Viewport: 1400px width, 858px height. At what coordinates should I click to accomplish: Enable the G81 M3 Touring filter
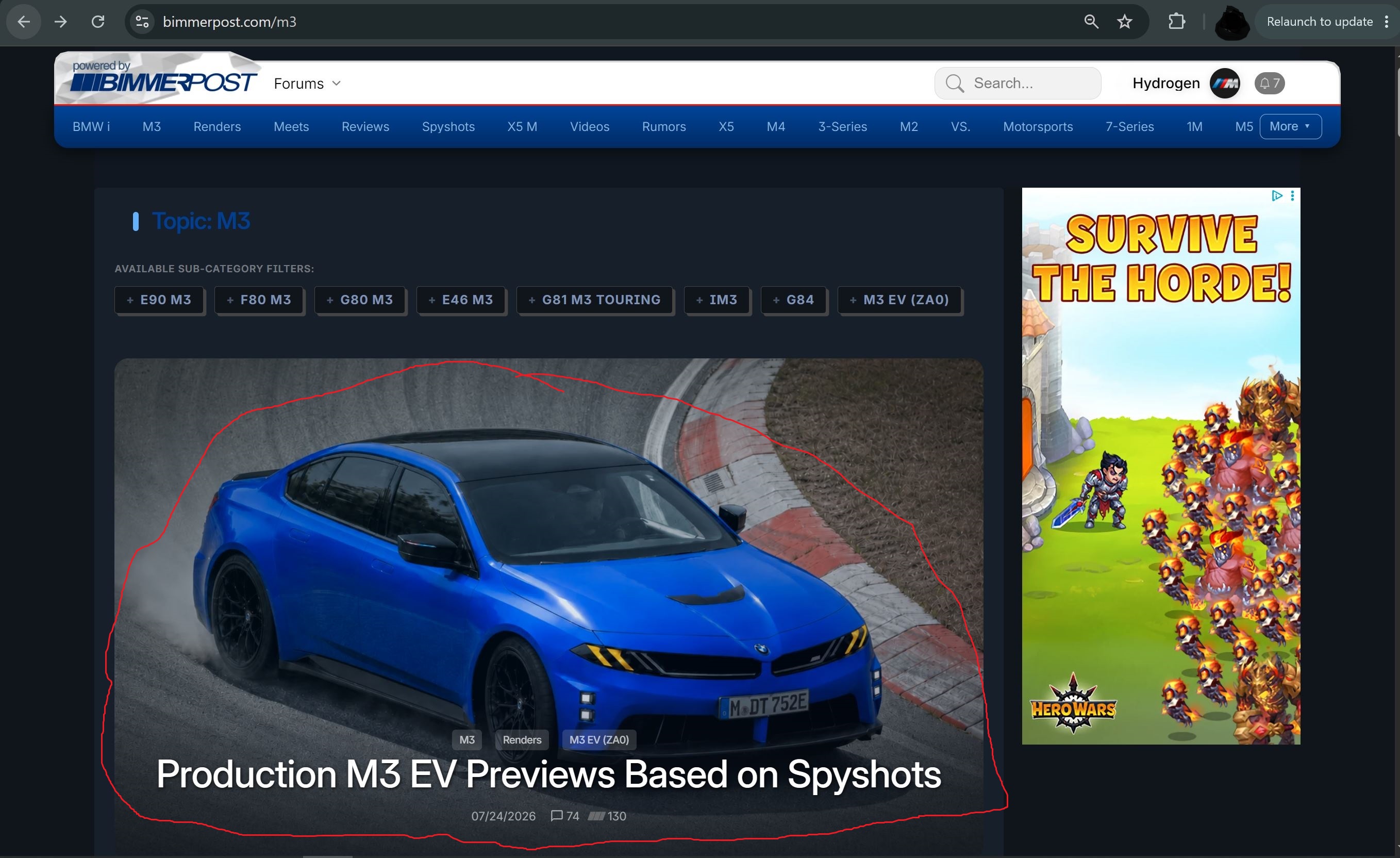[594, 300]
